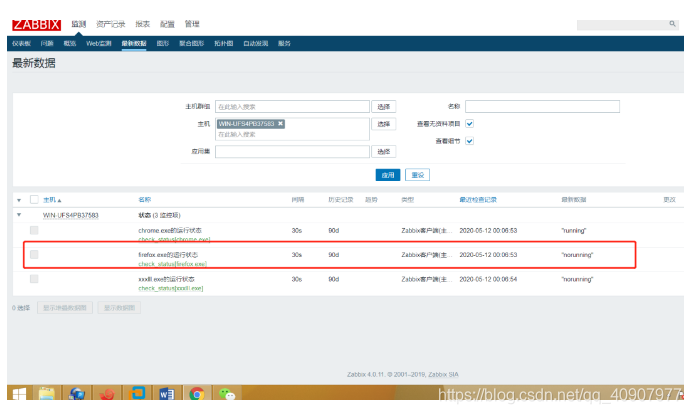Click 选择 button beside 主机 field

tap(384, 124)
